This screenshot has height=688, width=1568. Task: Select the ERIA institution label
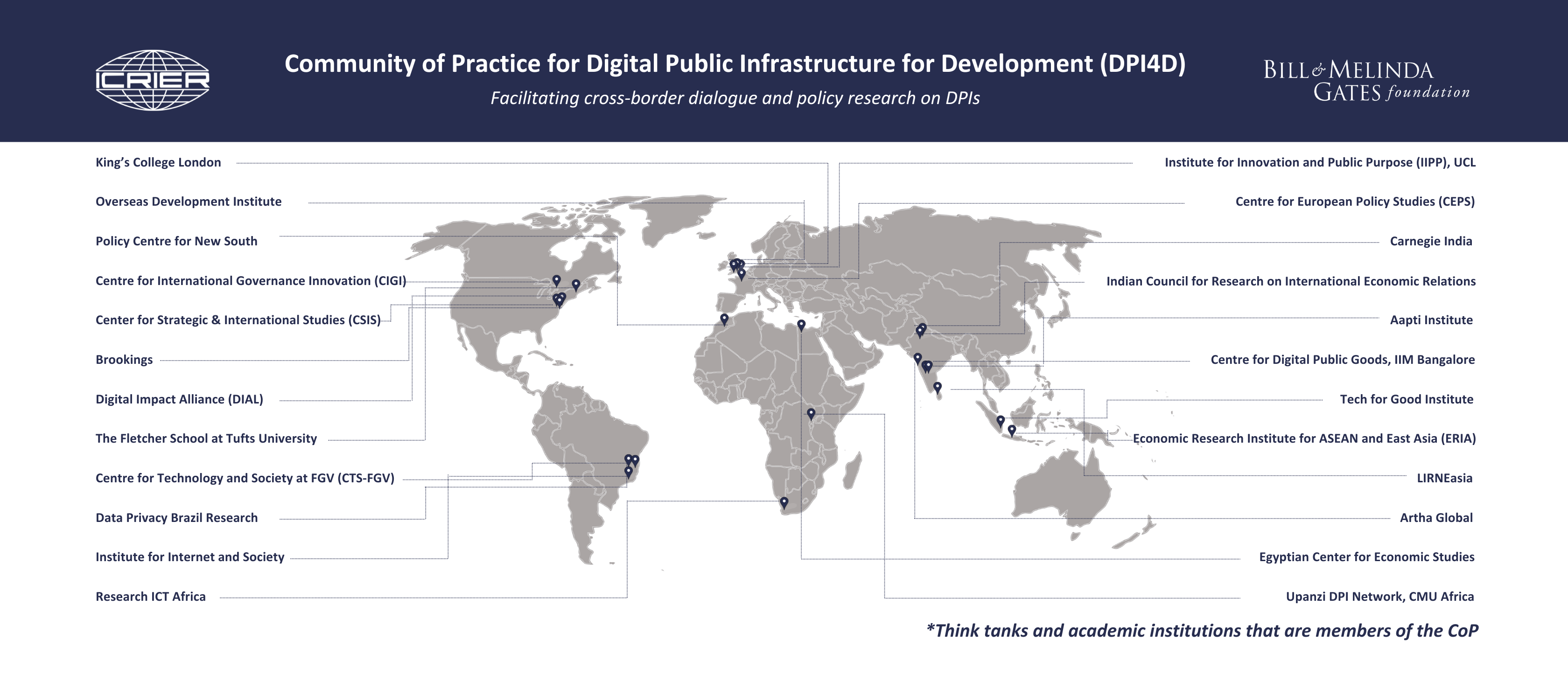tap(1304, 438)
